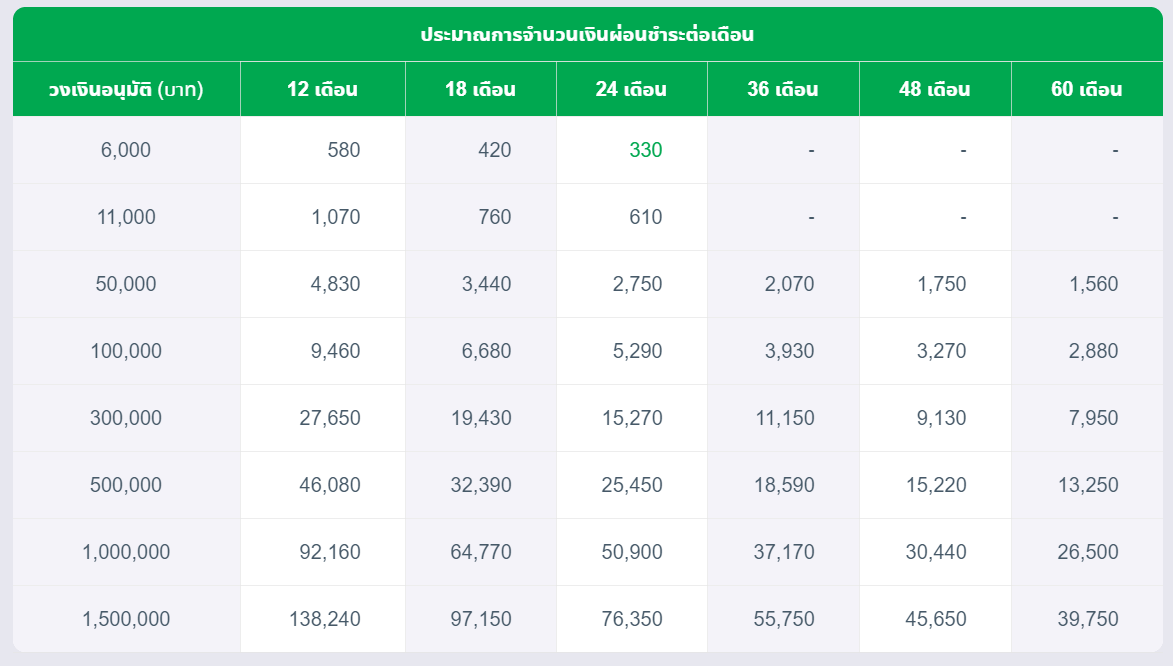Click the 138,240 installment value
1173x666 pixels.
coord(325,619)
